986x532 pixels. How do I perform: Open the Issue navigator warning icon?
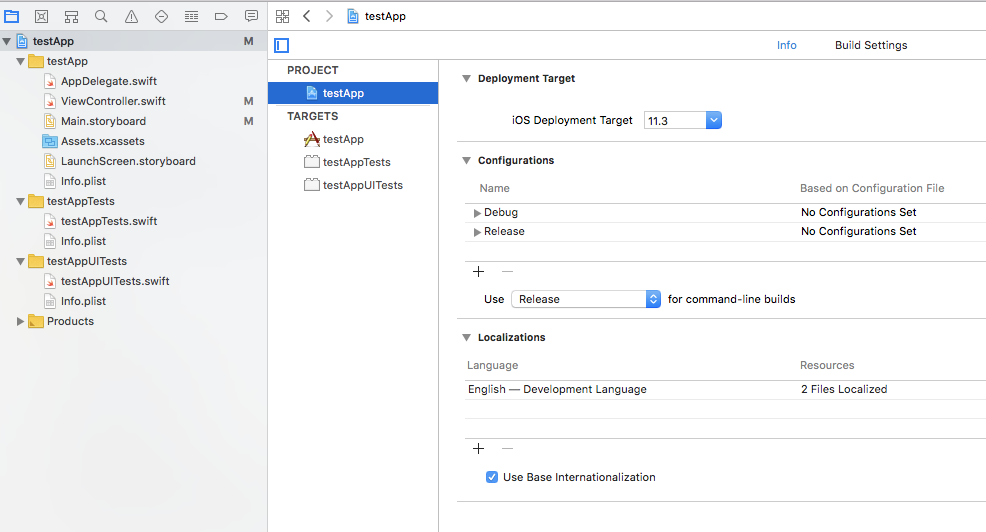coord(131,16)
